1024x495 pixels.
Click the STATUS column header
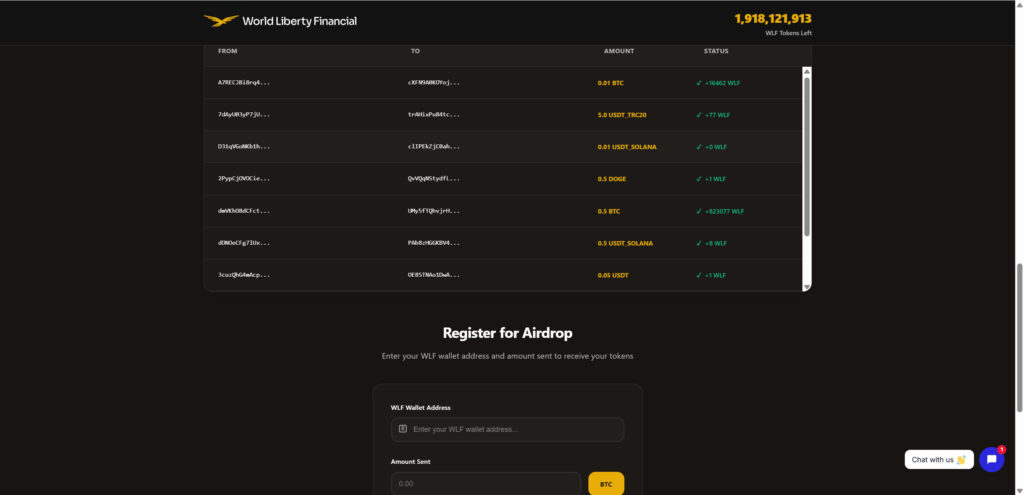tap(716, 51)
